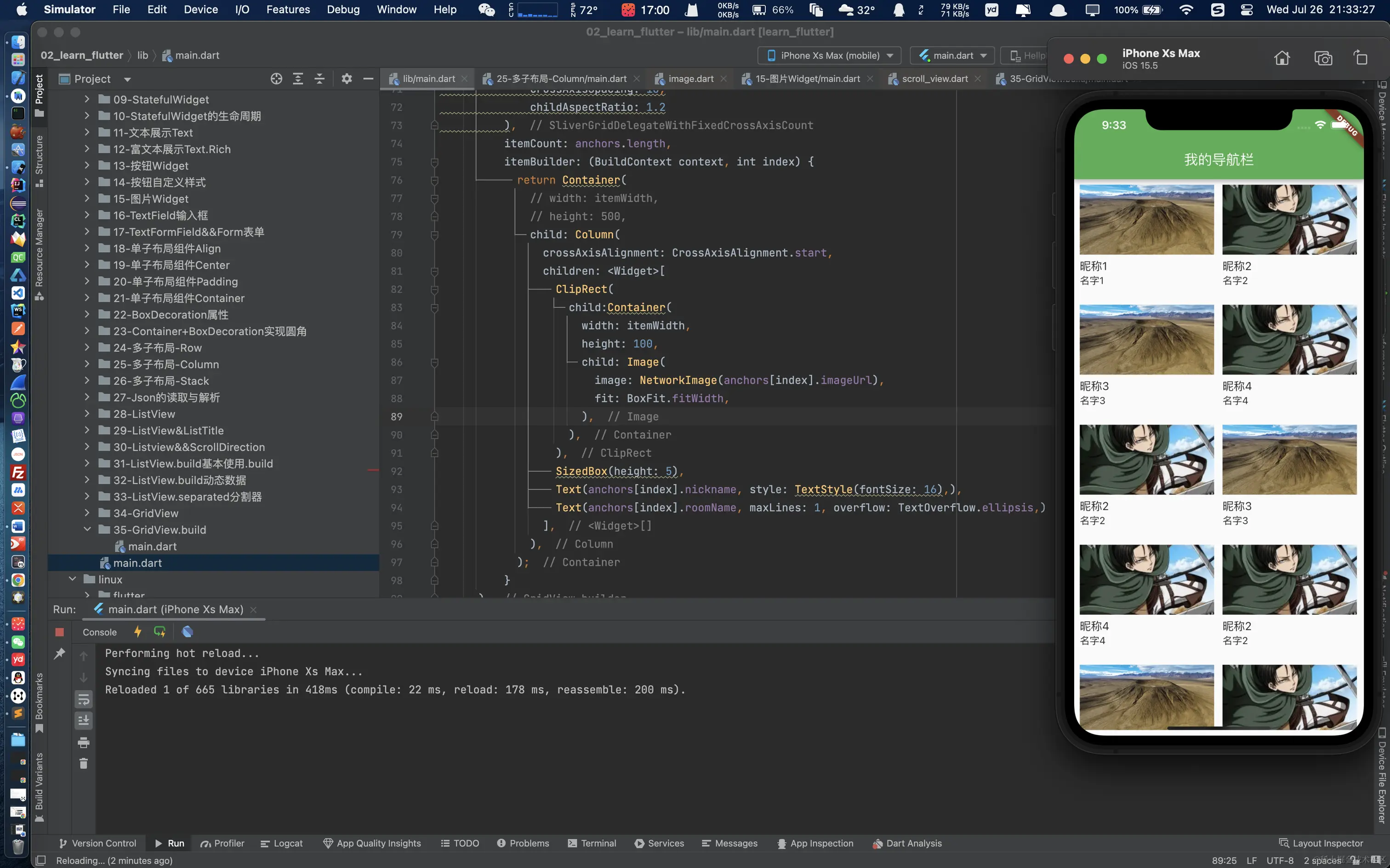Click the pin tab icon in Run panel
Screen dimensions: 1390x868
[59, 653]
